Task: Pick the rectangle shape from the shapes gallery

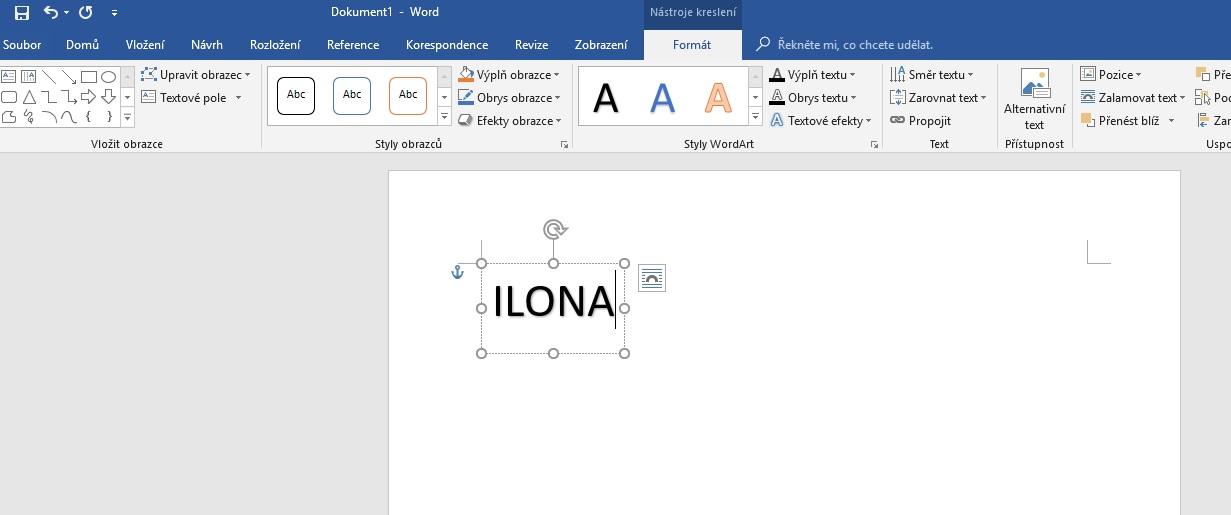Action: point(89,77)
